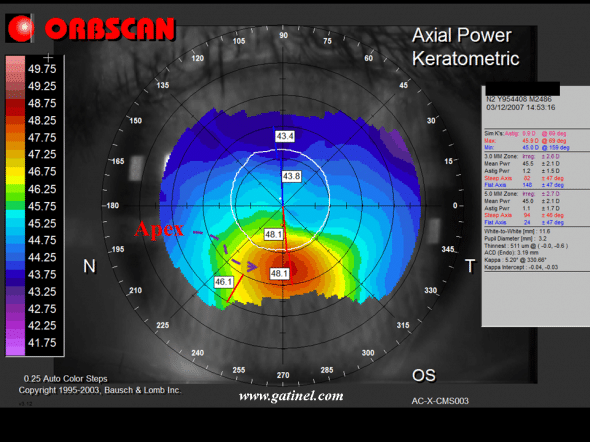Click the Bausch & Lomb copyright line
The image size is (590, 442).
[x=100, y=390]
